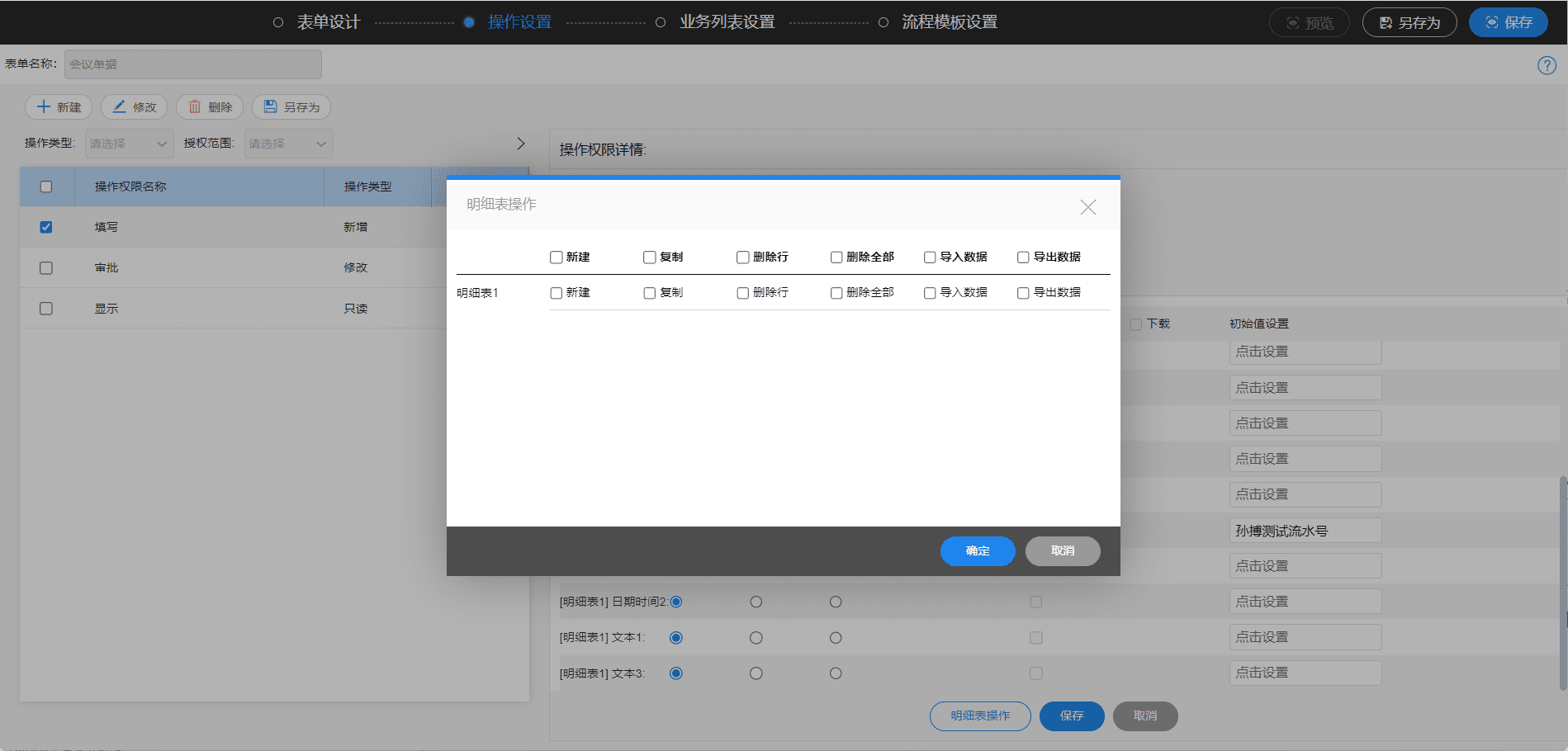The height and width of the screenshot is (751, 1568).
Task: Click the 表单名称 input field
Action: tap(193, 64)
